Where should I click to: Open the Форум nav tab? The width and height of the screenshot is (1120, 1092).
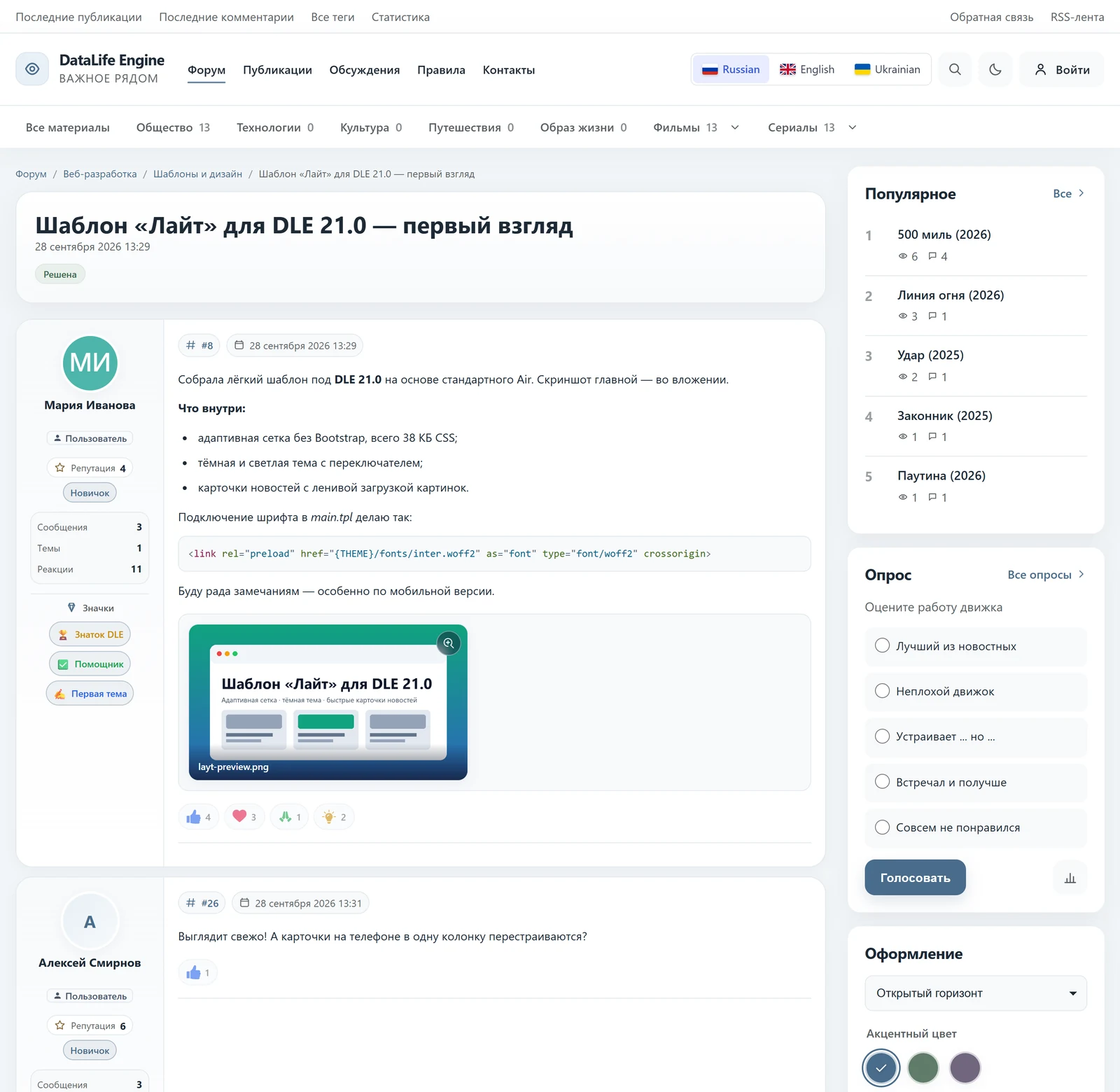click(x=206, y=70)
